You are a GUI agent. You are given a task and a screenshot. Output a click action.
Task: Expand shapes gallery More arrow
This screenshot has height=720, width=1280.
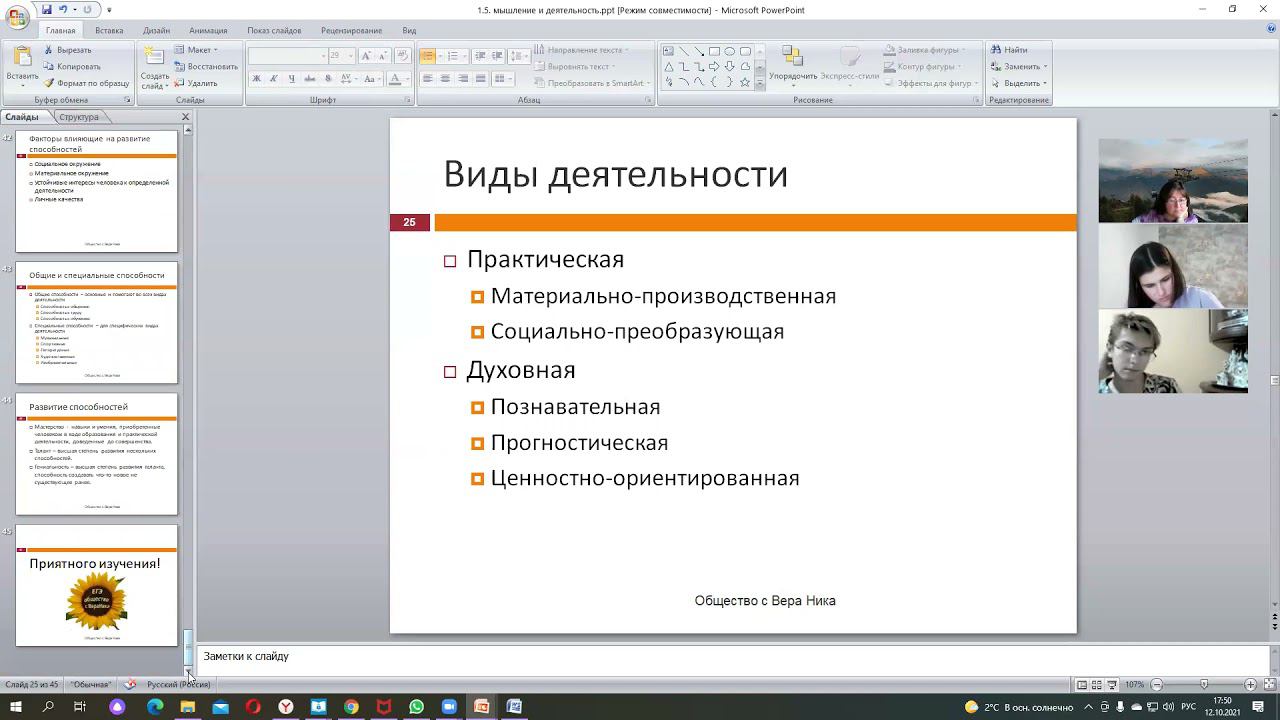[x=760, y=84]
